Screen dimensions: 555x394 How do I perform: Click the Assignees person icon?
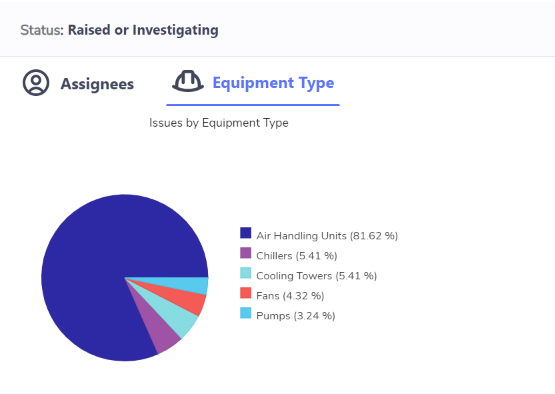tap(36, 83)
